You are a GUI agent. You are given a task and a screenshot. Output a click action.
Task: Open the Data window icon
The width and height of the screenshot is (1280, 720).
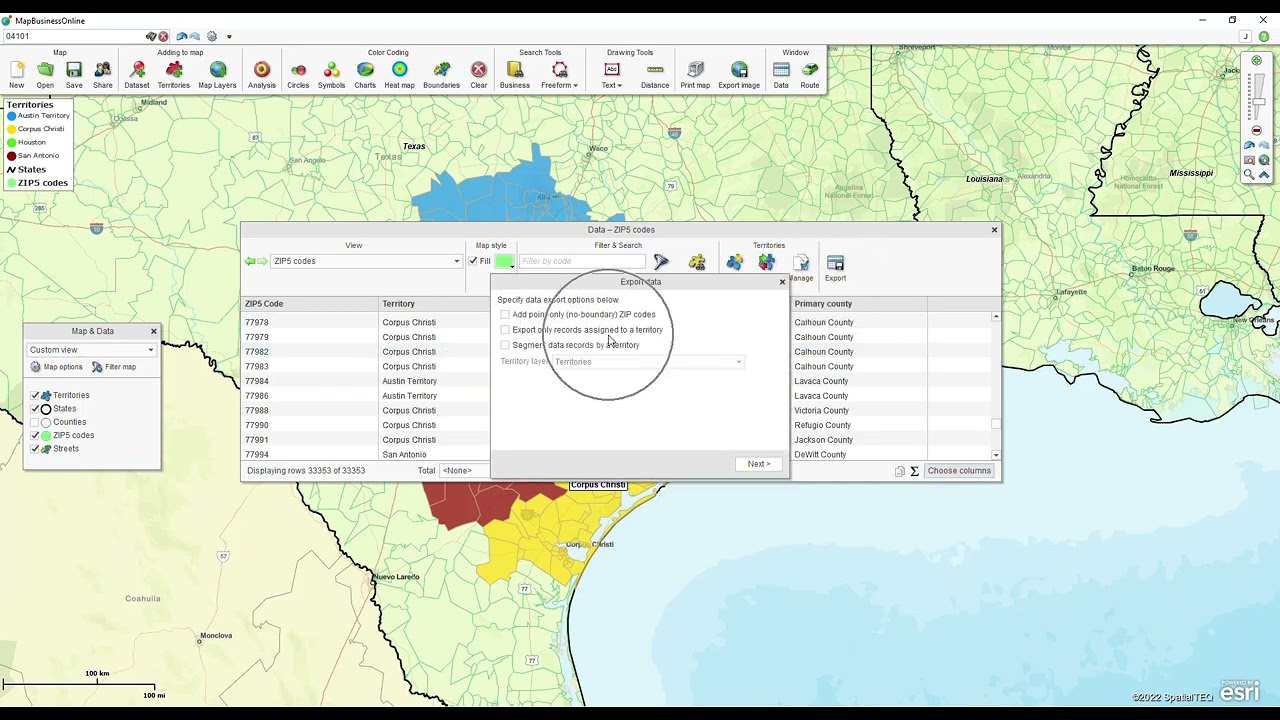tap(781, 74)
